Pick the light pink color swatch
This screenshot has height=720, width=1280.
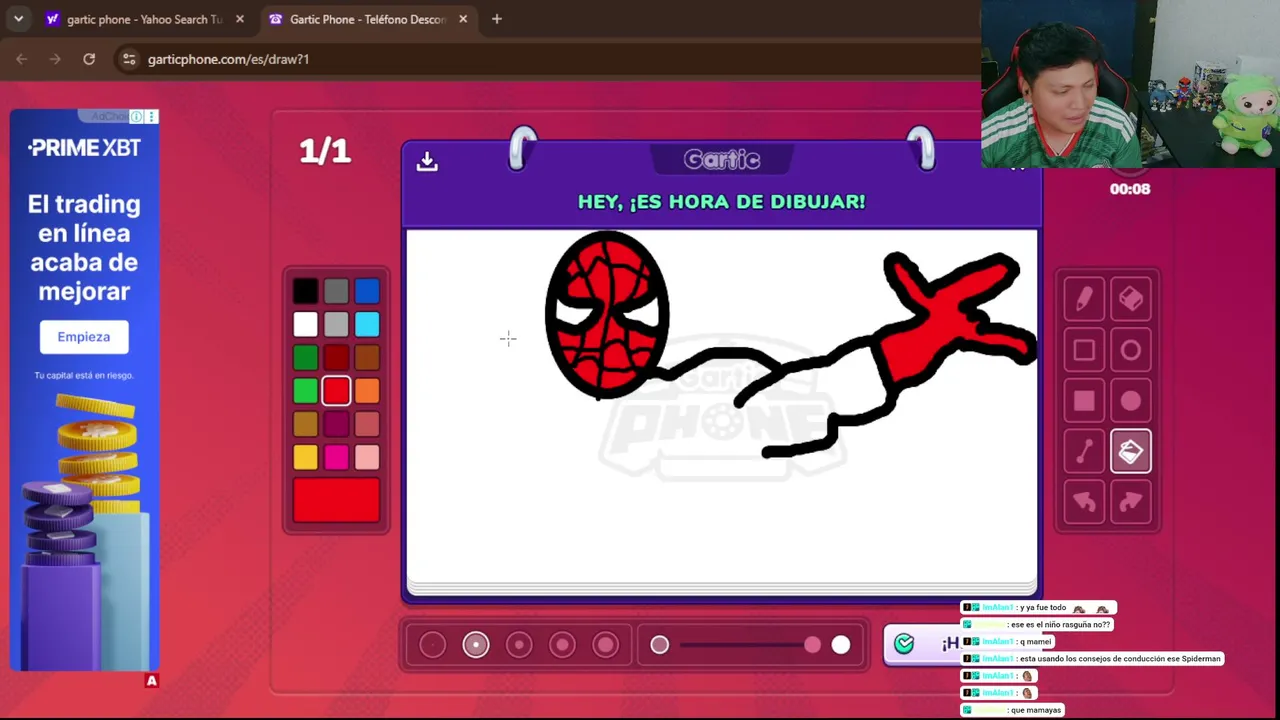click(367, 457)
